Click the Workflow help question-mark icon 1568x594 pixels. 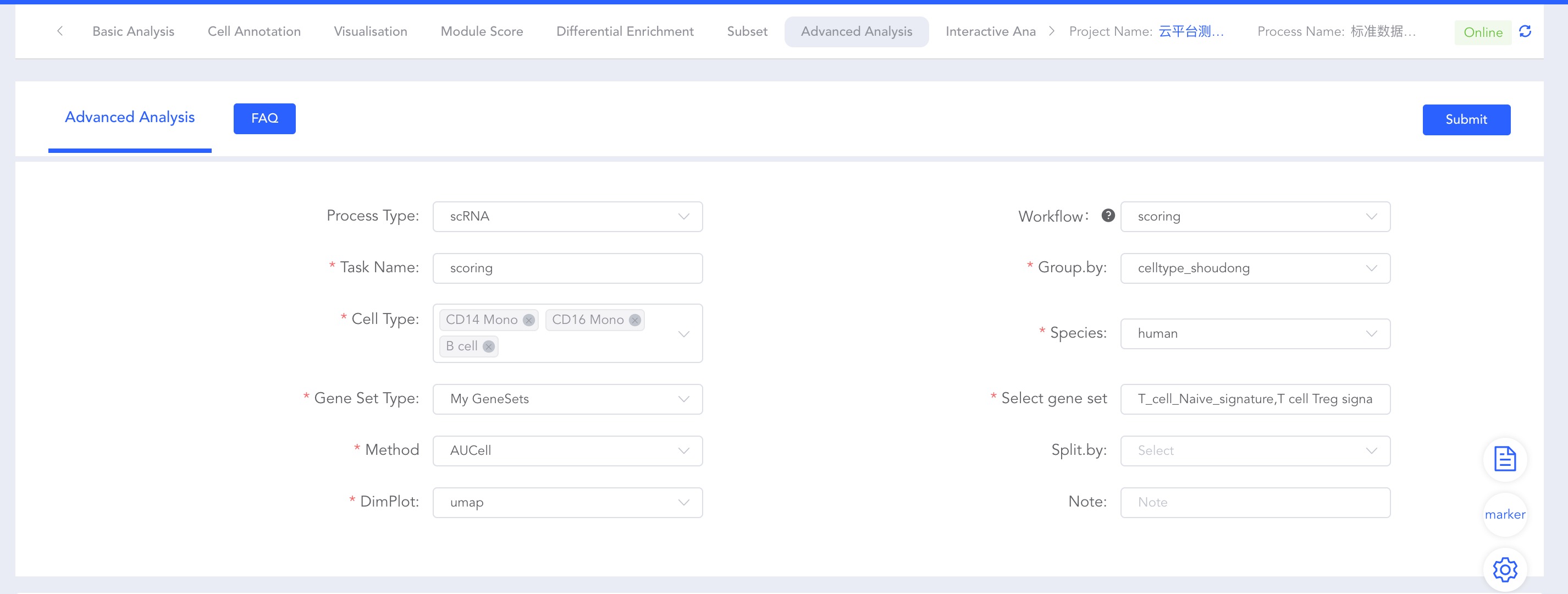click(1108, 215)
